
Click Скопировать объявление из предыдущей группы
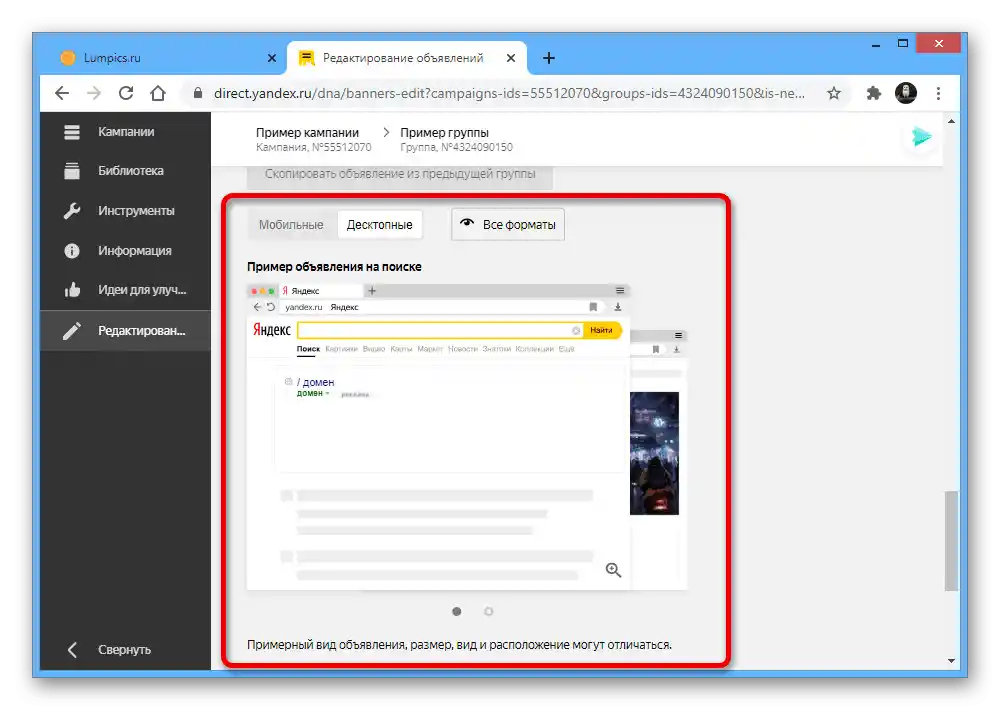(400, 174)
